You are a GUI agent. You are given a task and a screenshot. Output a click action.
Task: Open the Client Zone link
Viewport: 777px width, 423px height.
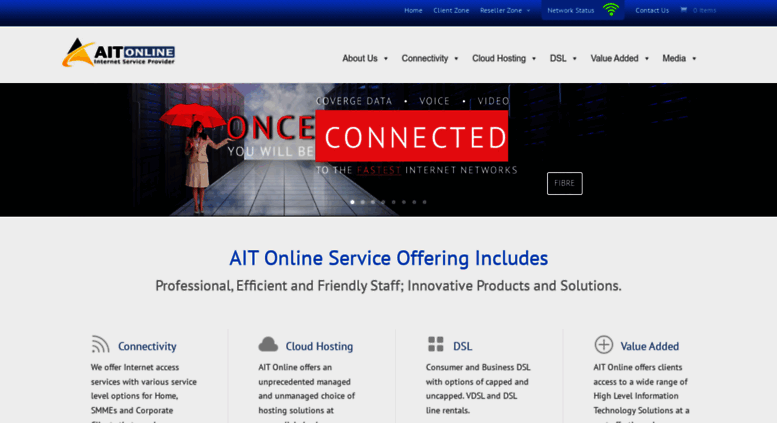(x=451, y=10)
